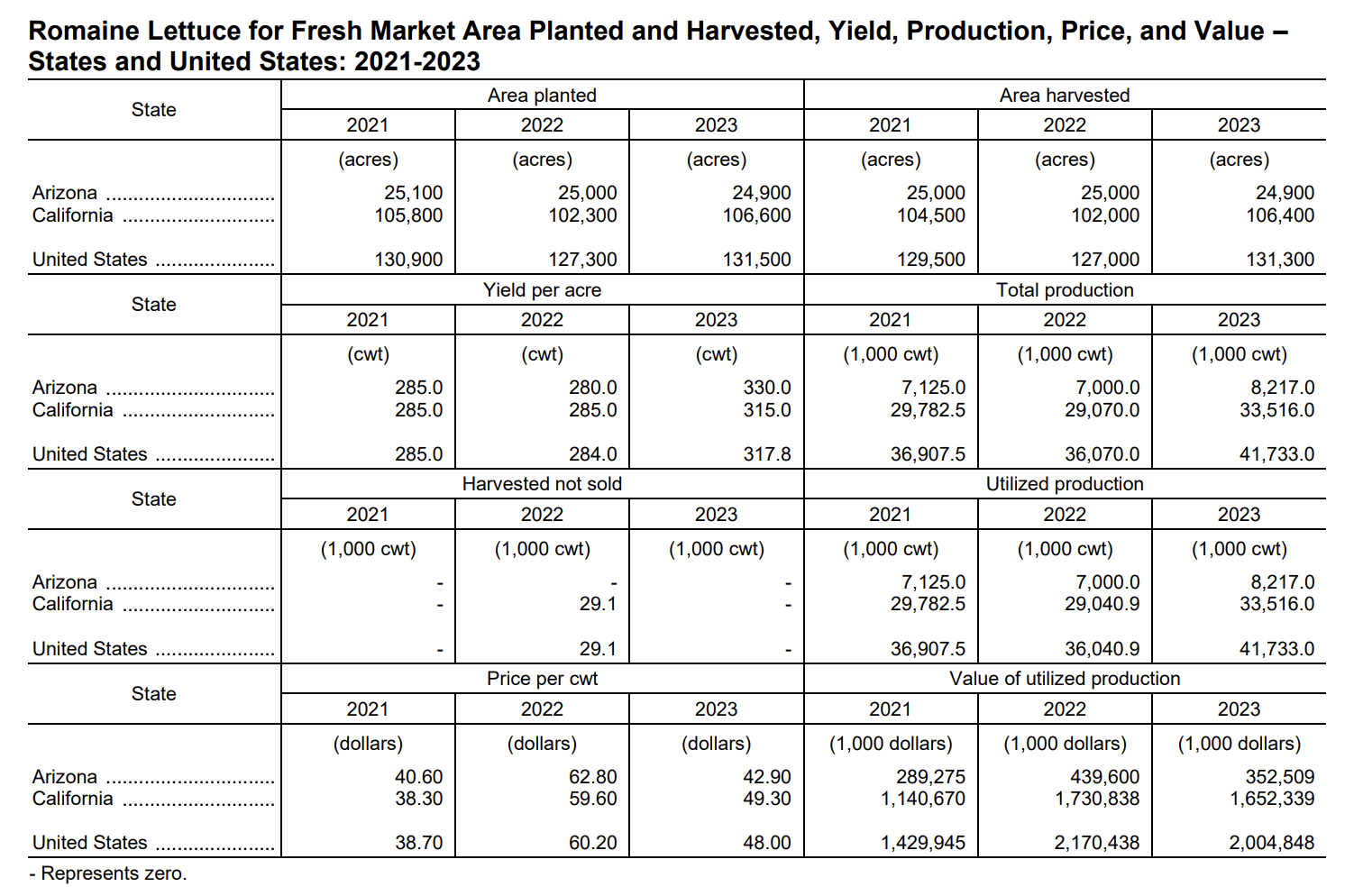Click California 2022 utilized production 29,040.9

pyautogui.click(x=1102, y=604)
